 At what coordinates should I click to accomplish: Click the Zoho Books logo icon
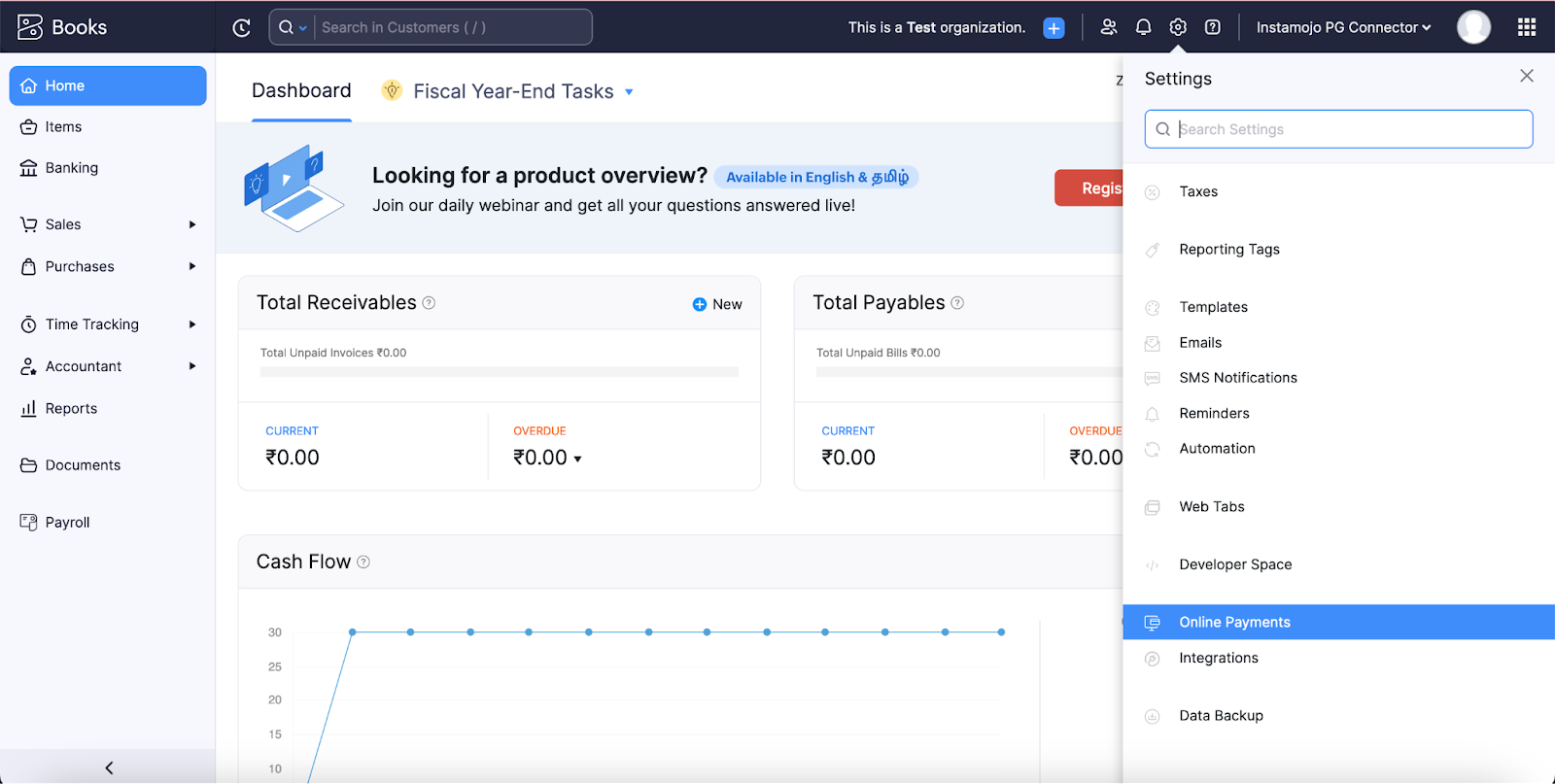point(30,27)
